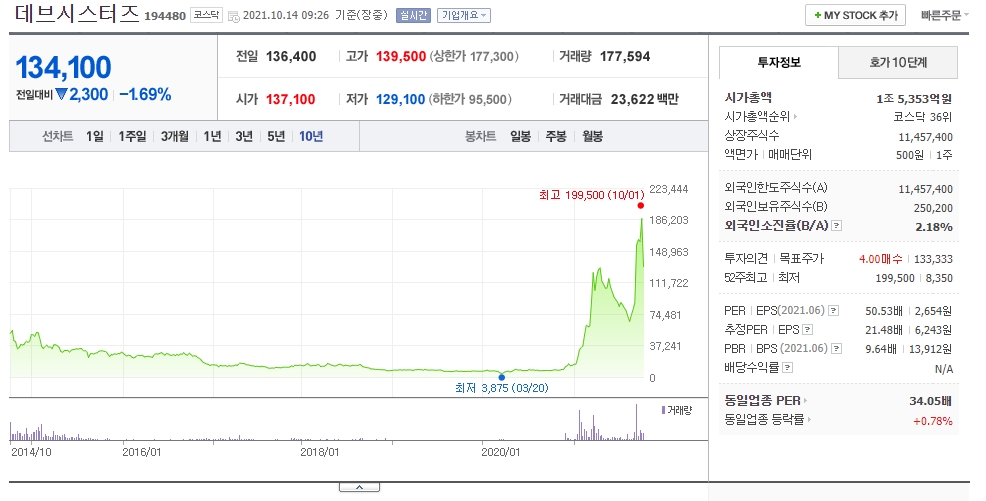Click the -1.69% change rate

[x=145, y=94]
